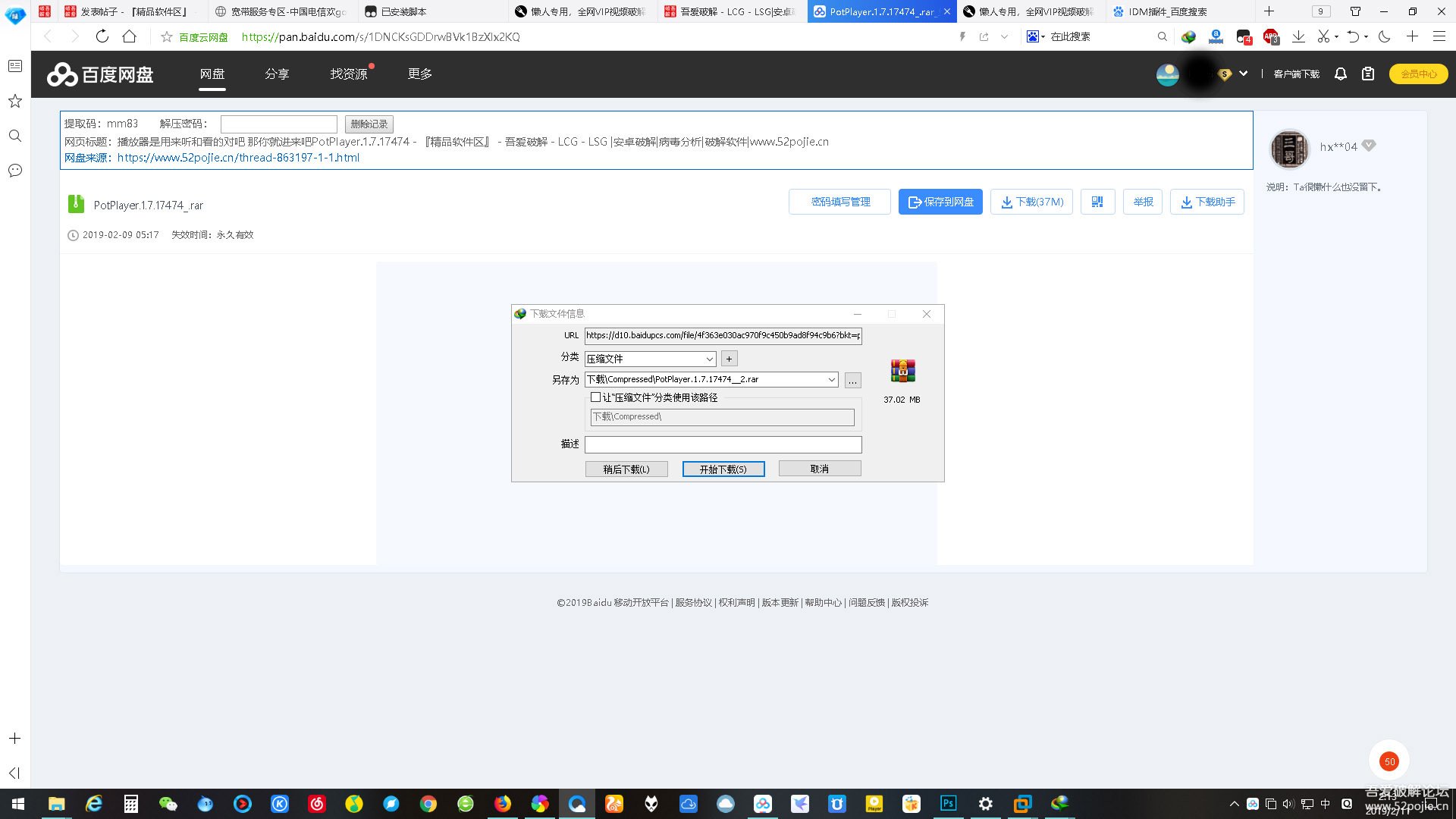The width and height of the screenshot is (1456, 819).
Task: Open browser downloads arrow icon
Action: [x=1298, y=36]
